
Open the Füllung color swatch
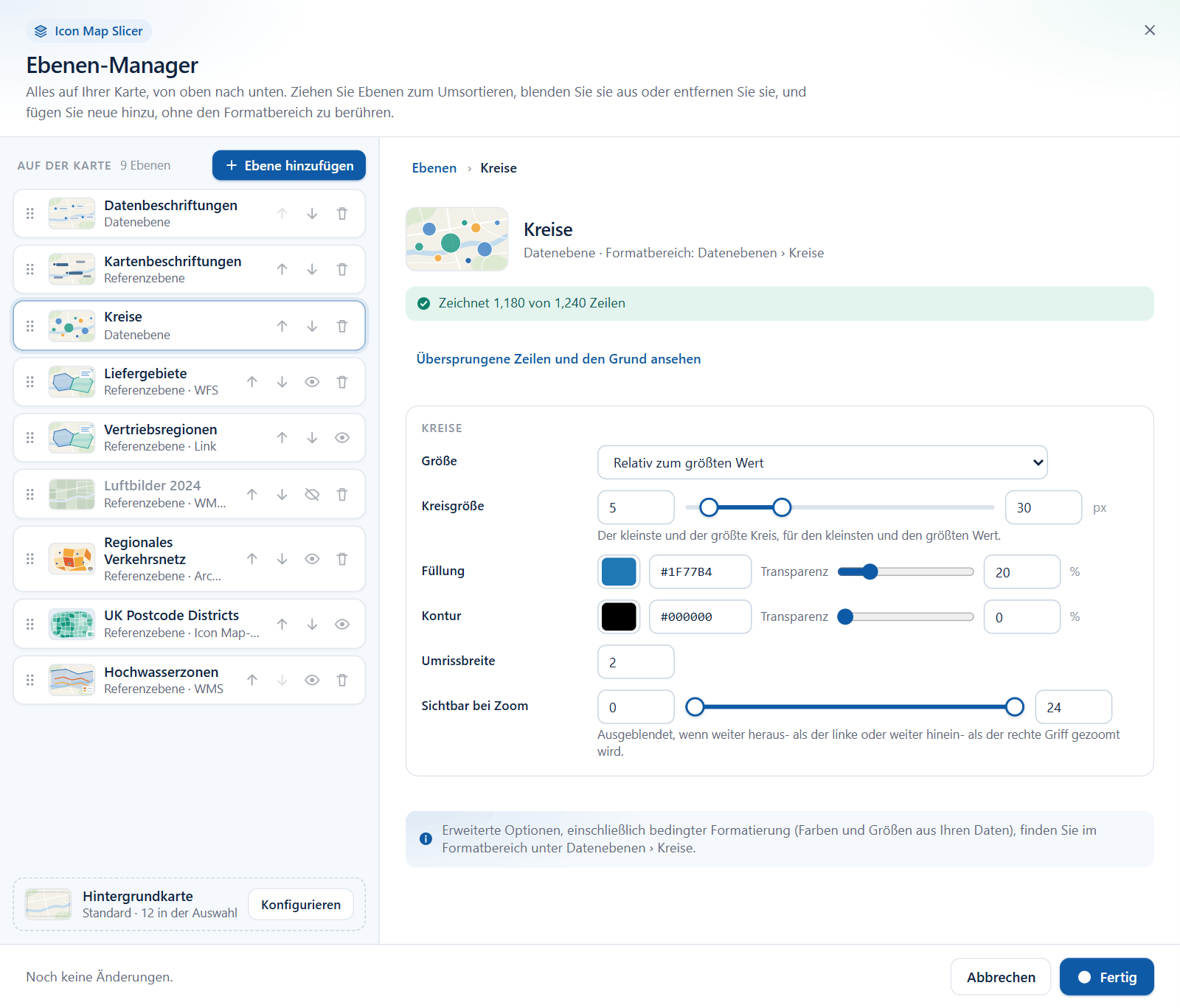[619, 572]
